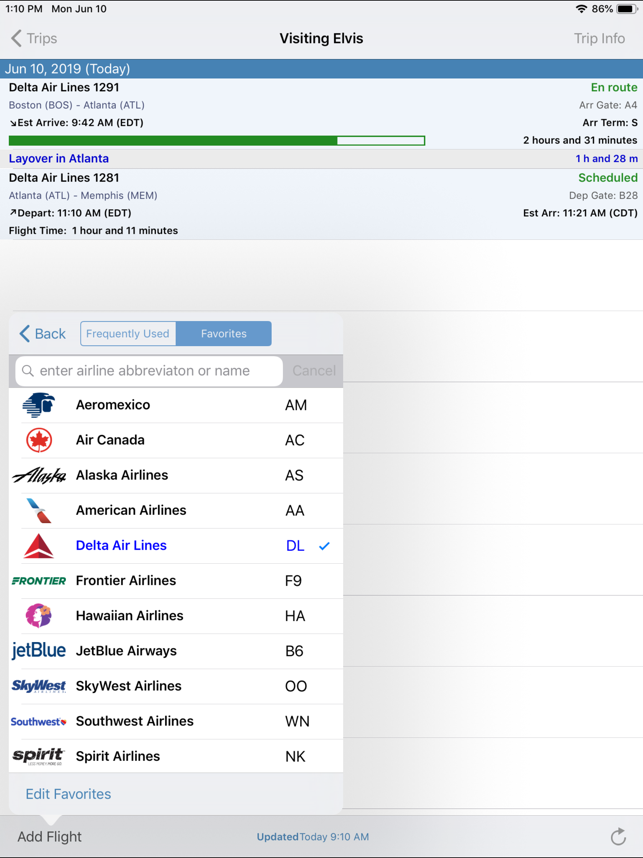Screen dimensions: 643x858
Task: Click the WN airline code
Action: pyautogui.click(x=297, y=721)
